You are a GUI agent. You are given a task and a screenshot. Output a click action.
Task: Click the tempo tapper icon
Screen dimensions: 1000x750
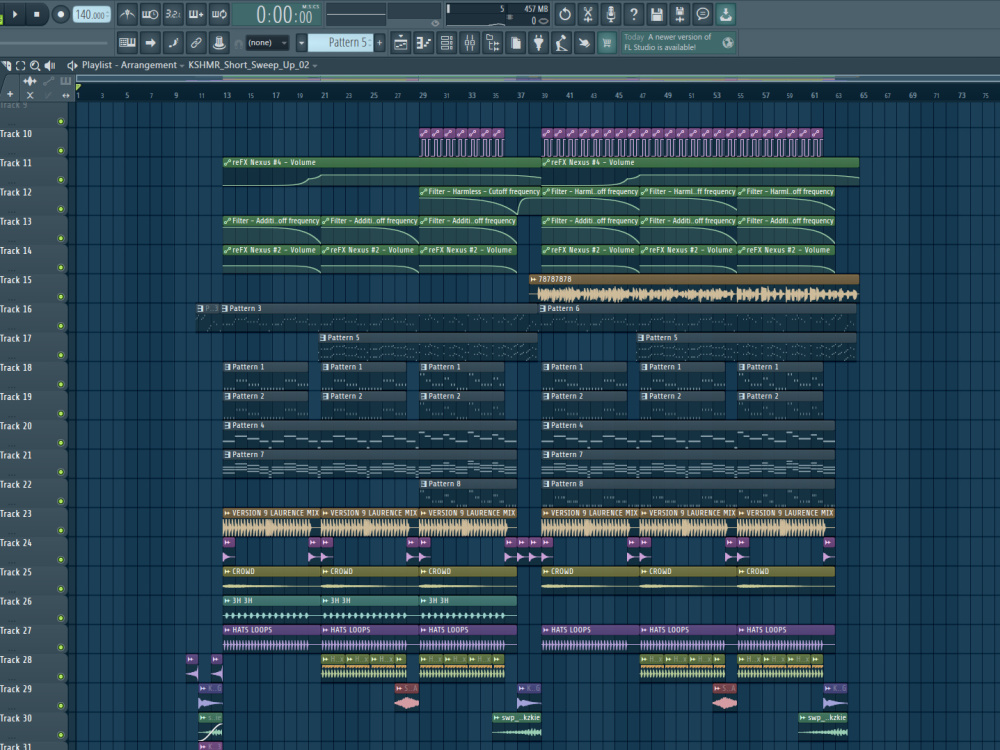click(561, 43)
